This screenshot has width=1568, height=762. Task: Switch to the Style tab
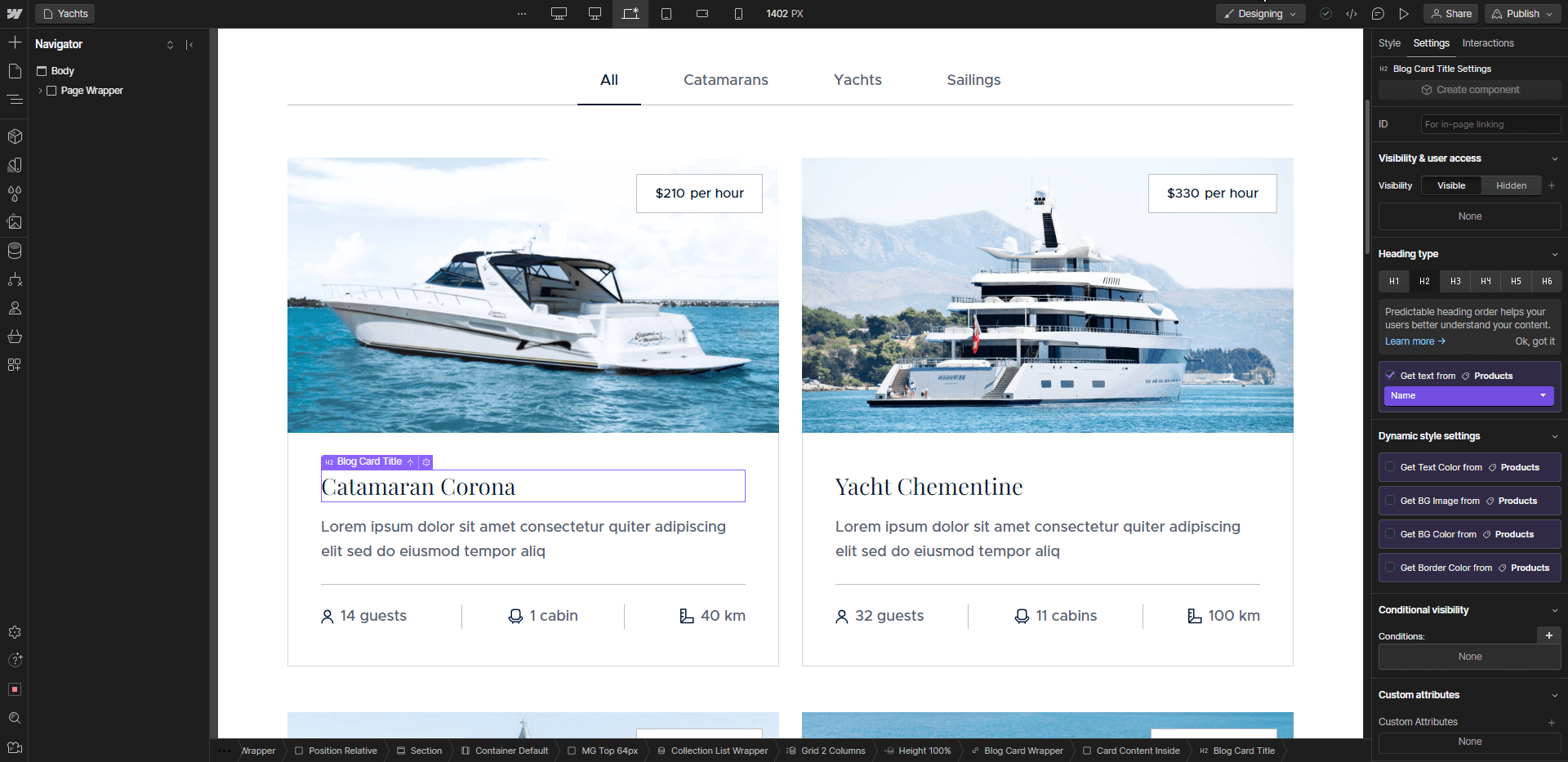click(x=1389, y=42)
